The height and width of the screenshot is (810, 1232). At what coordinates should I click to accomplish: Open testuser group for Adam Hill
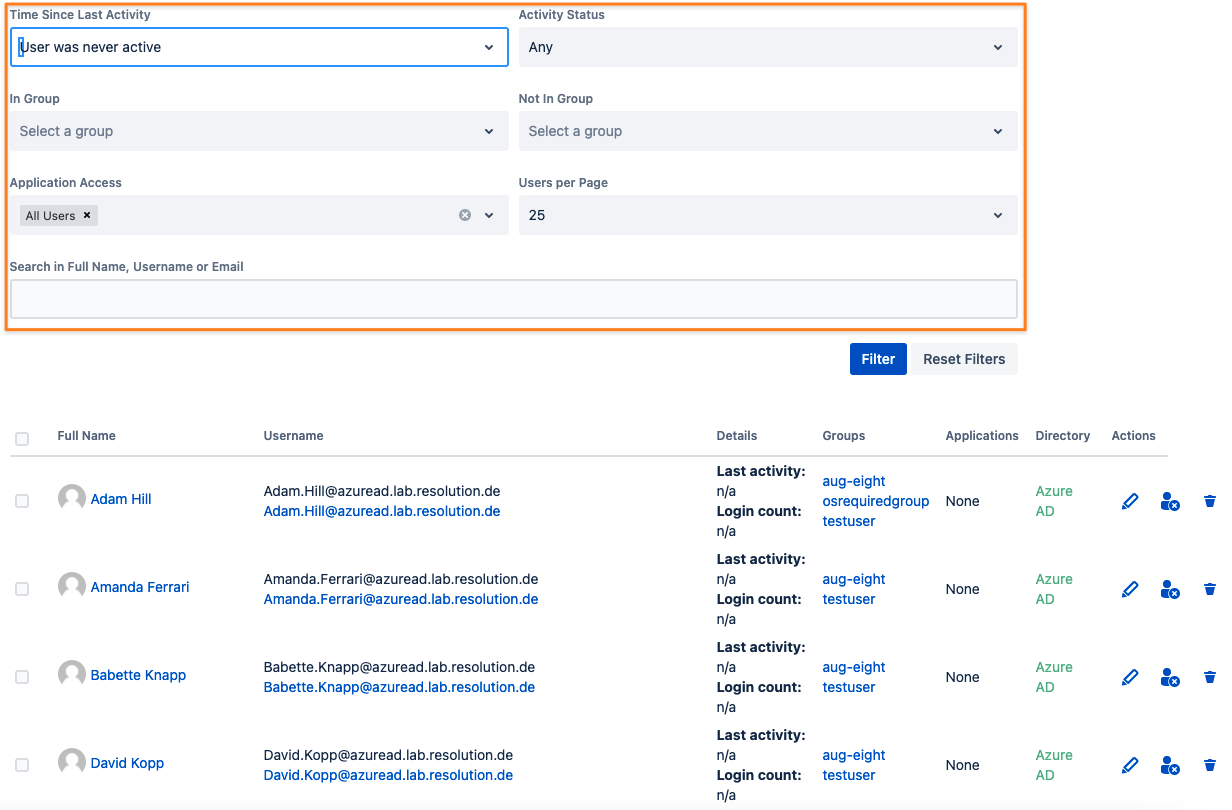(849, 521)
